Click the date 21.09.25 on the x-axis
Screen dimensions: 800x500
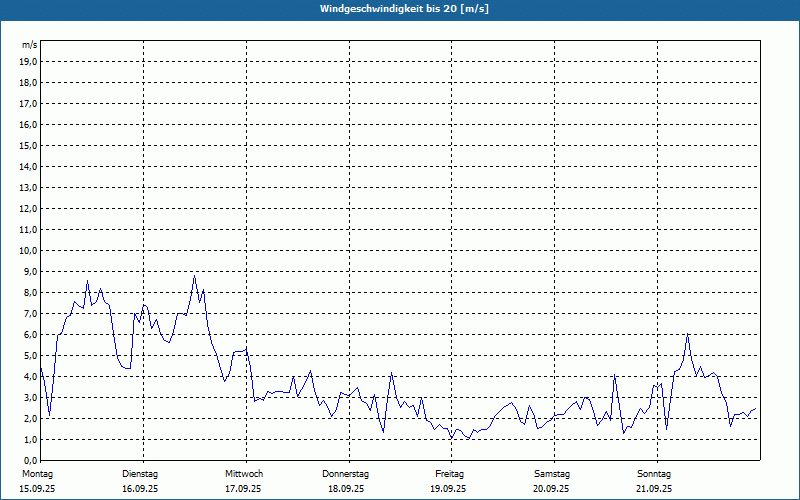tap(654, 489)
